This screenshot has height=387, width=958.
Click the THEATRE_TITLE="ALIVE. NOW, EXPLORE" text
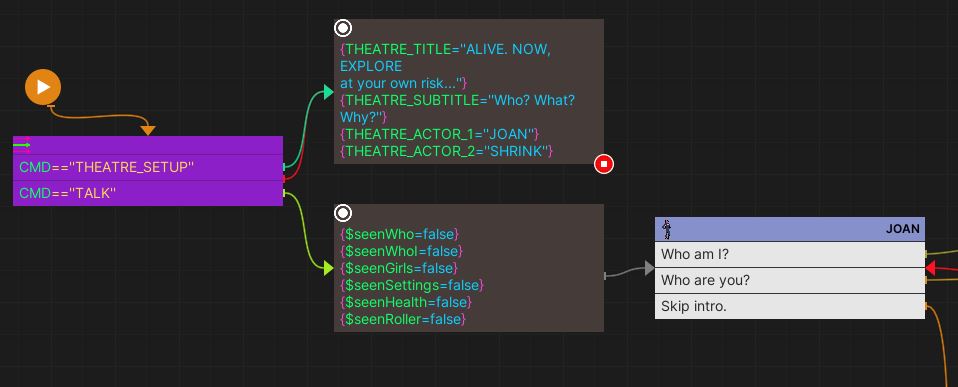coord(445,57)
